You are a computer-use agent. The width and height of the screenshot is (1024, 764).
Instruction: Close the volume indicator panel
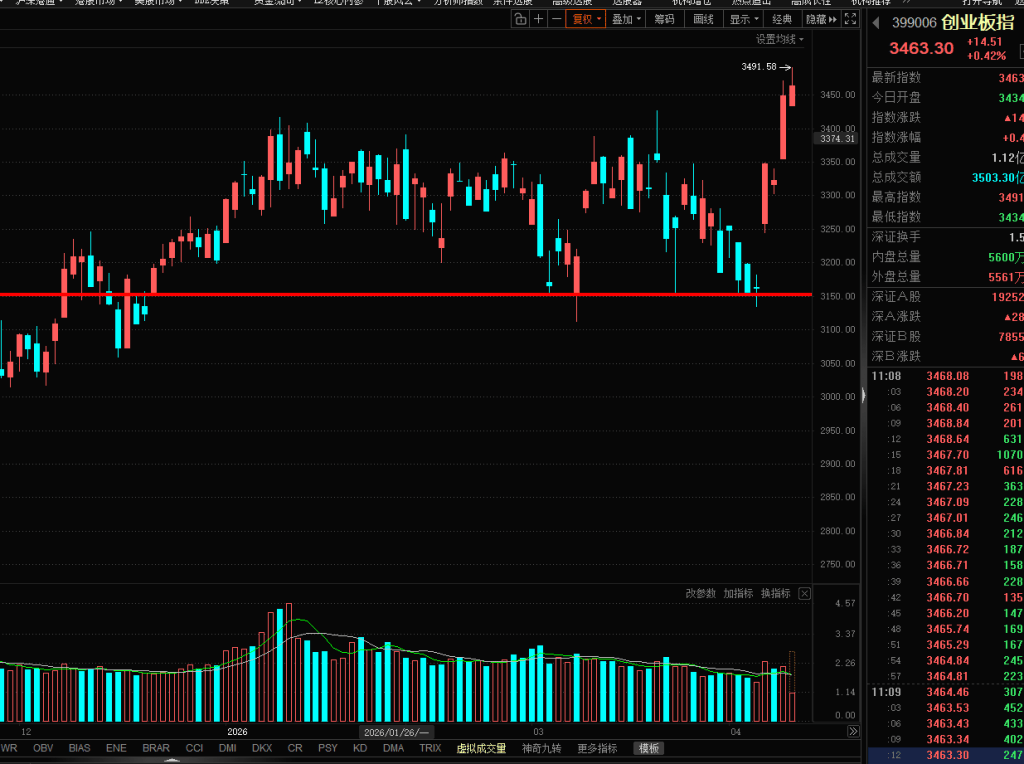(804, 594)
